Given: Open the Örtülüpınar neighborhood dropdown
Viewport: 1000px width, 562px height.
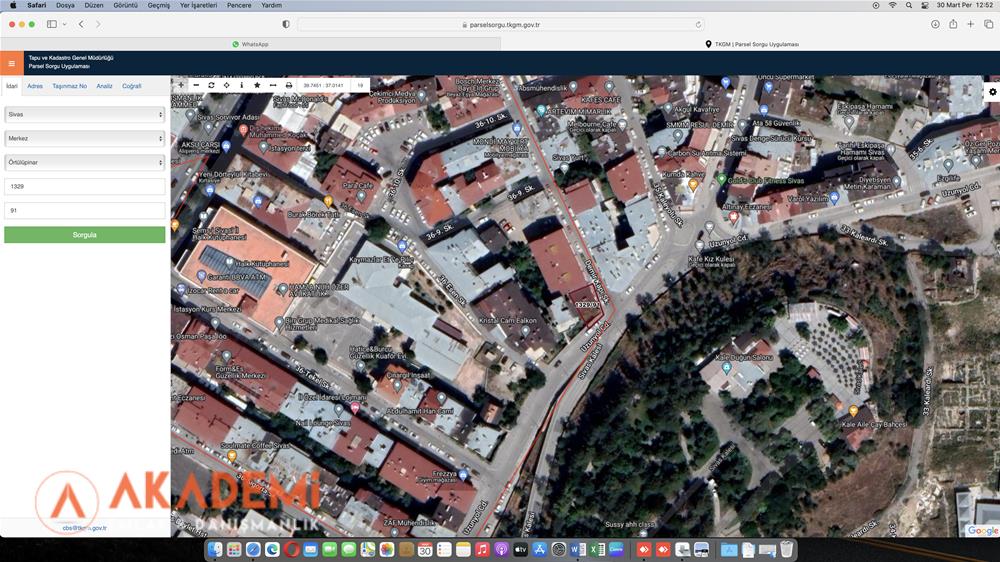Looking at the screenshot, I should [x=84, y=162].
